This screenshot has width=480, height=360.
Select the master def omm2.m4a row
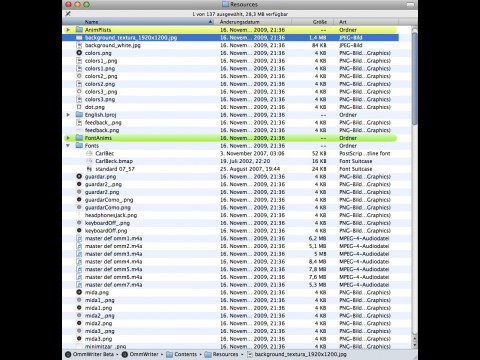click(x=230, y=246)
